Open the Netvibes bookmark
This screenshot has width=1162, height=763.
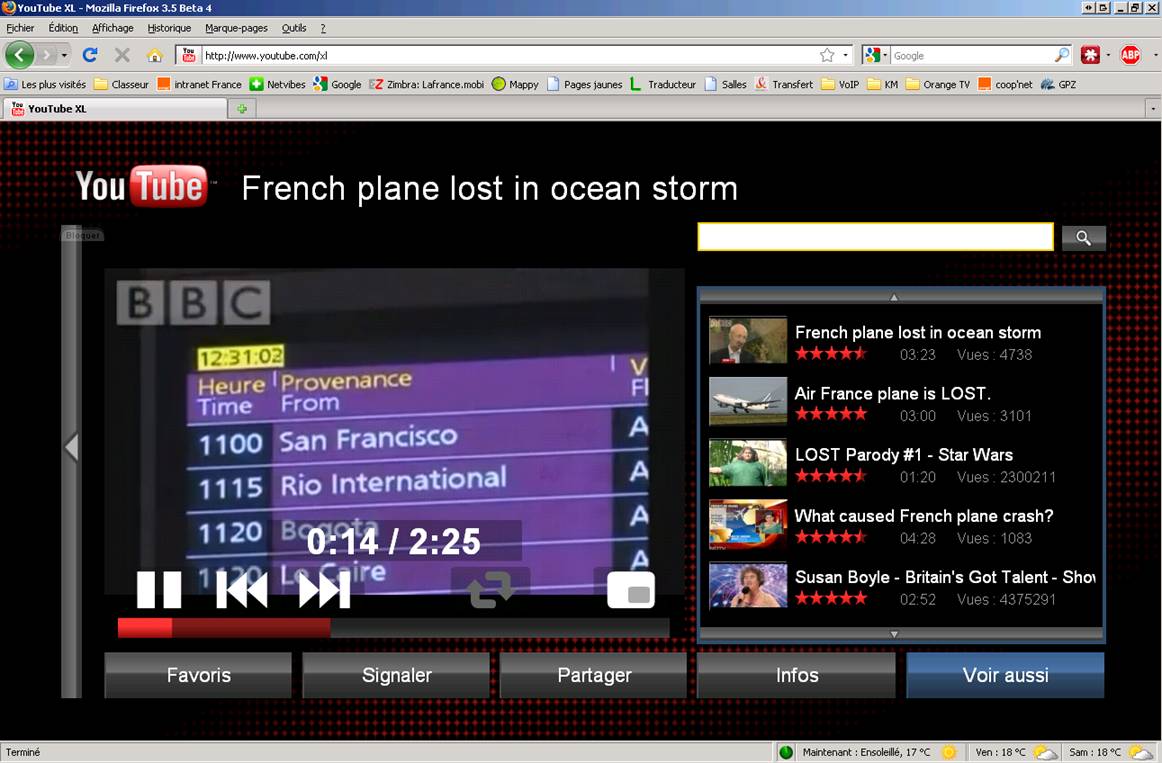tap(278, 84)
